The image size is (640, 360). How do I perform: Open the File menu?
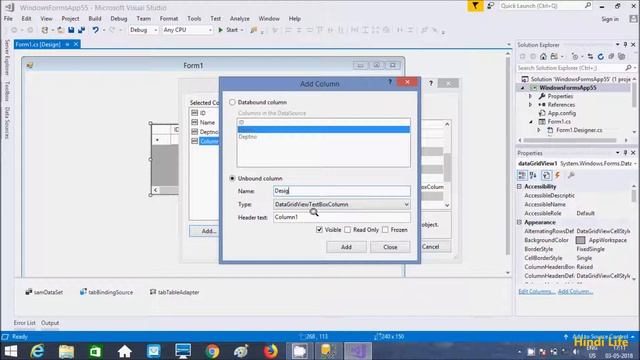pyautogui.click(x=8, y=18)
